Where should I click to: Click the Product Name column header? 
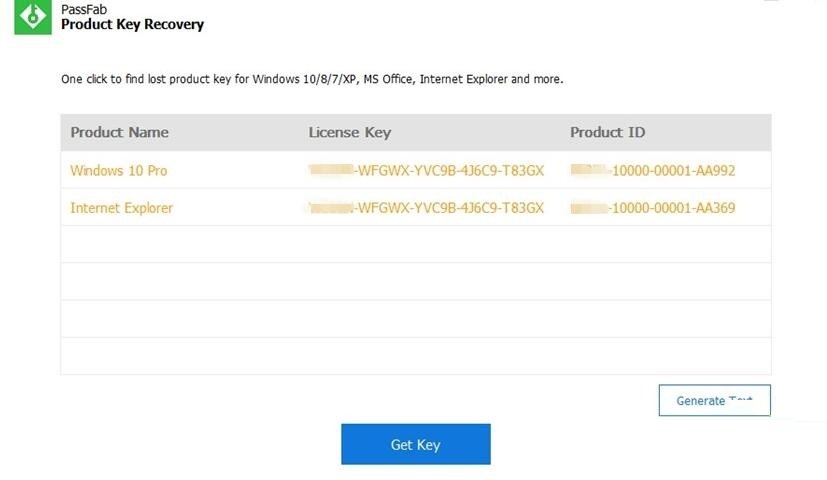click(119, 132)
